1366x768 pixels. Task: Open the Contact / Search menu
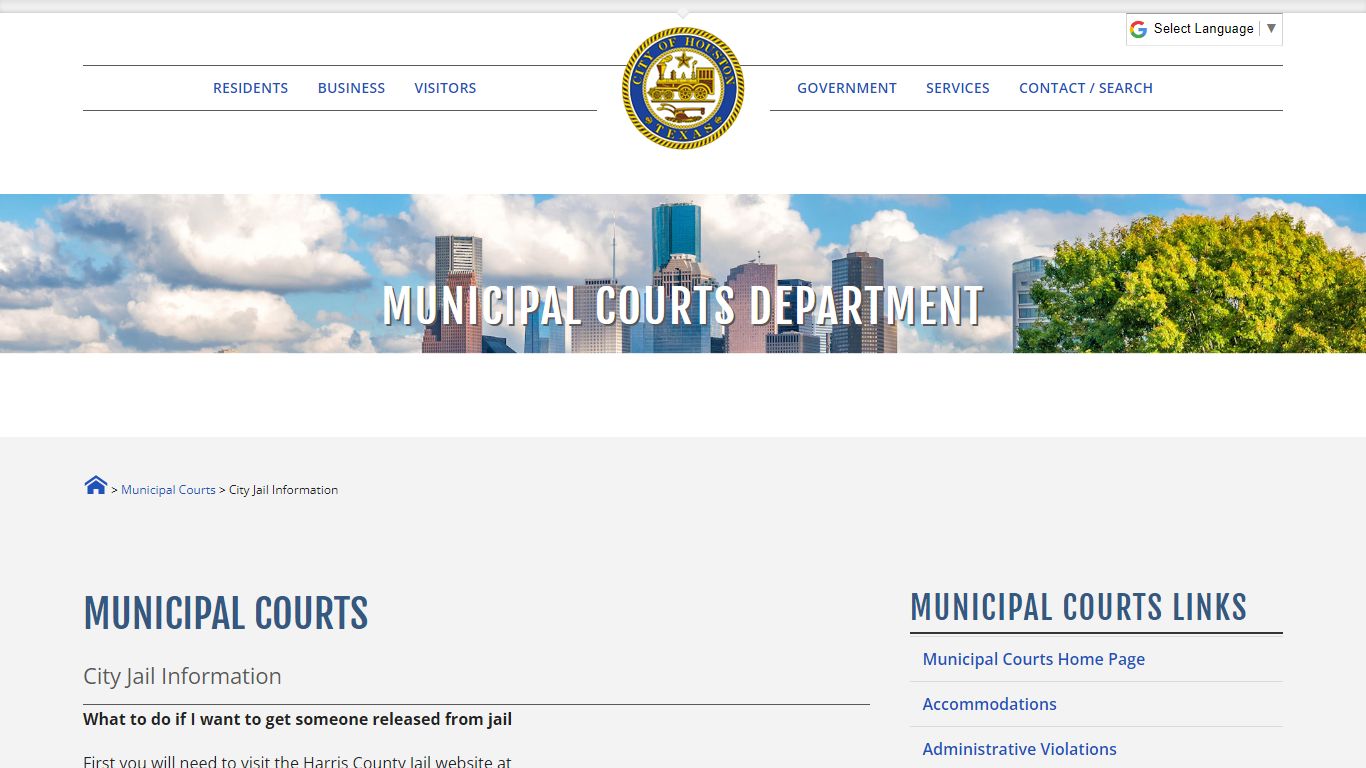pos(1086,88)
